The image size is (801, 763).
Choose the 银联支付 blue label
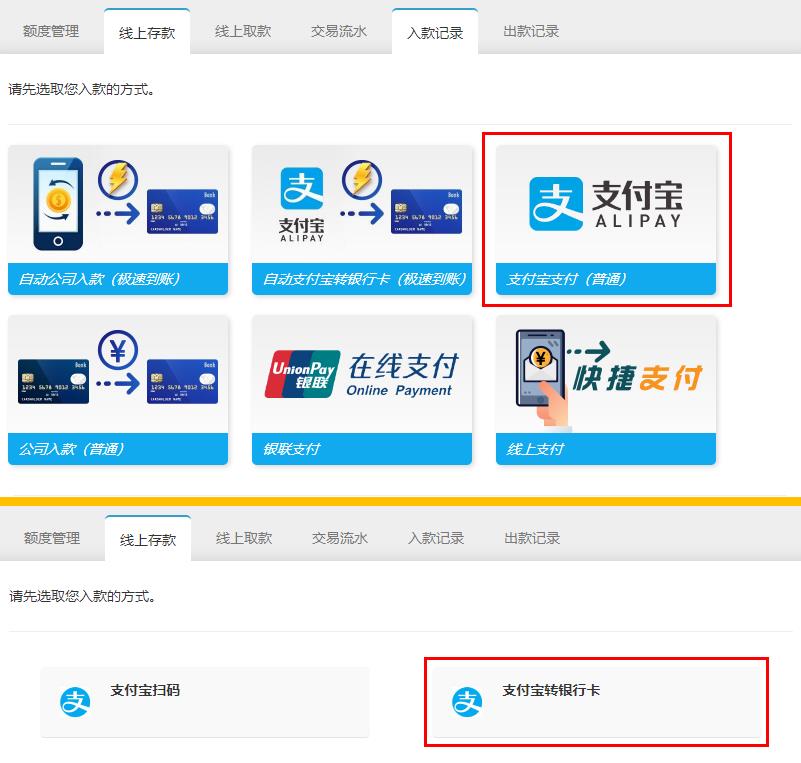pos(362,449)
